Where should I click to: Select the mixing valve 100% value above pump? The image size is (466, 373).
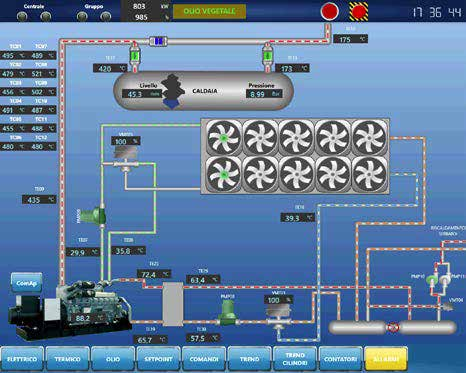[126, 141]
